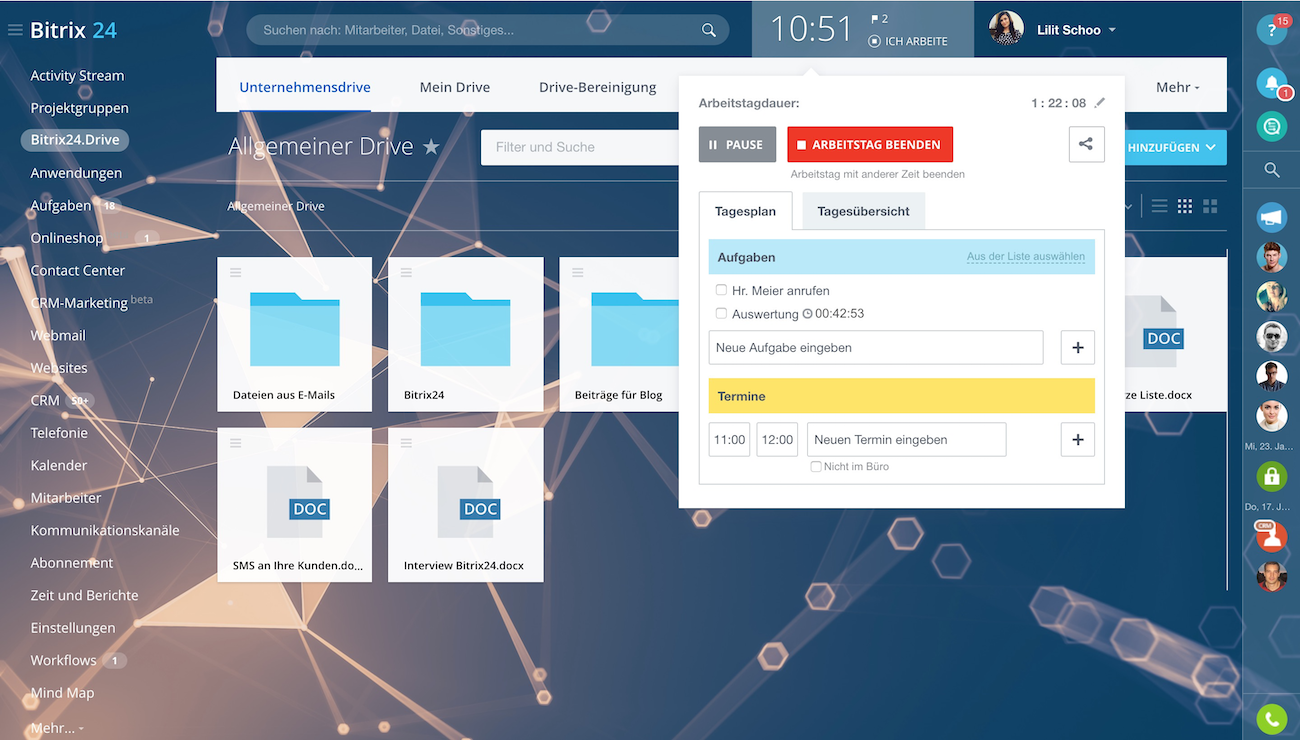Click the Allgemeiner Drive breadcrumb link
1300x740 pixels.
pos(276,206)
